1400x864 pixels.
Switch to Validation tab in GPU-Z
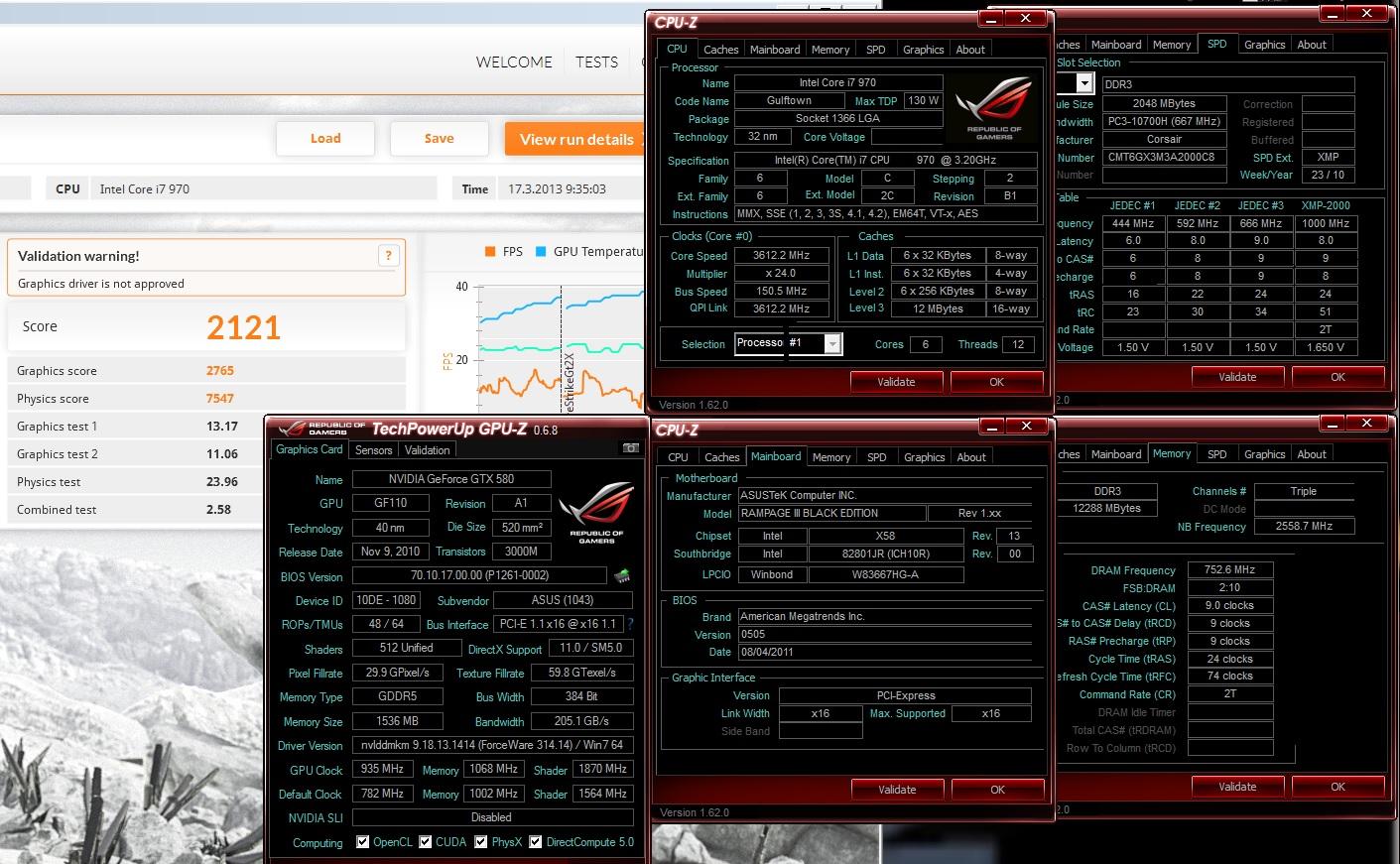click(x=428, y=450)
